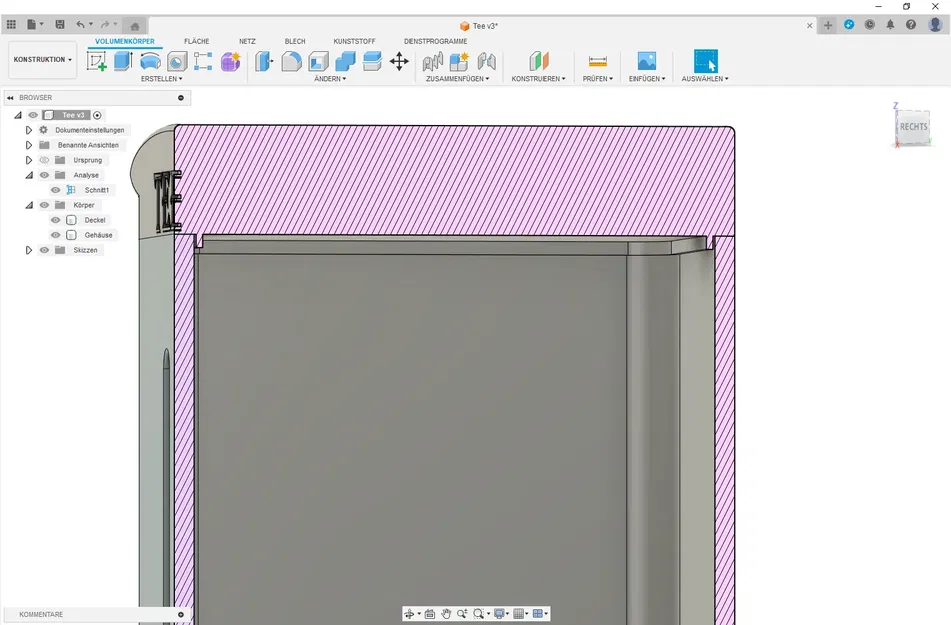Viewport: 951px width, 625px height.
Task: Click the Offset Face tool icon
Action: (x=372, y=61)
